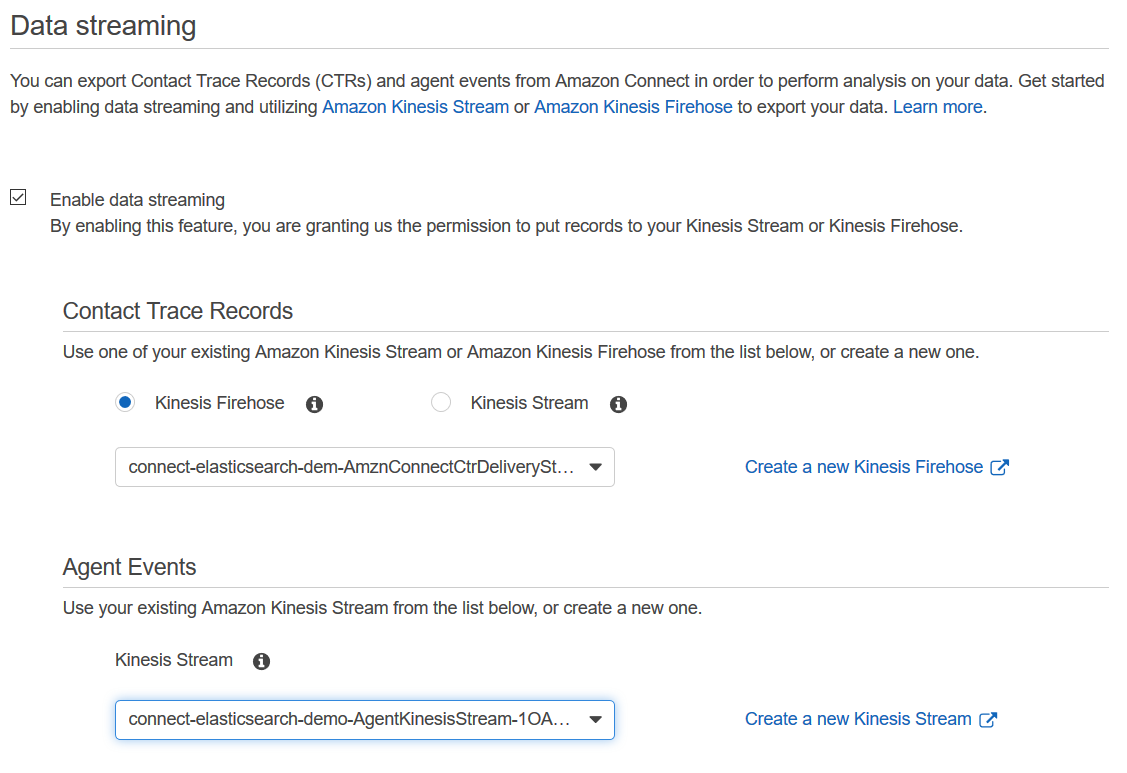Click info icon next to Kinesis Firehose
Image resolution: width=1127 pixels, height=773 pixels.
314,404
